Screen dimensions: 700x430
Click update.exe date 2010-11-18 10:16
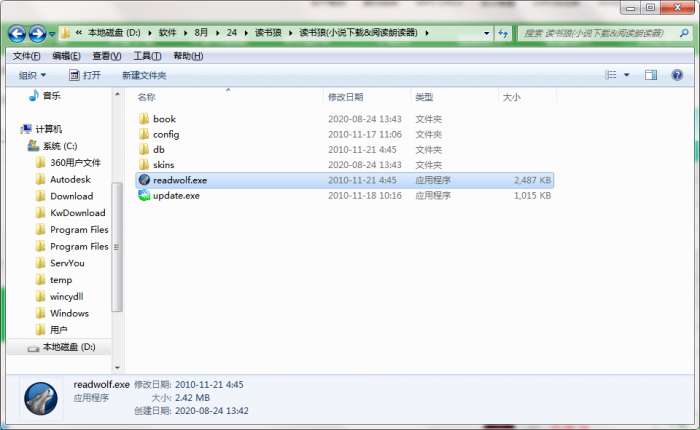pyautogui.click(x=365, y=196)
